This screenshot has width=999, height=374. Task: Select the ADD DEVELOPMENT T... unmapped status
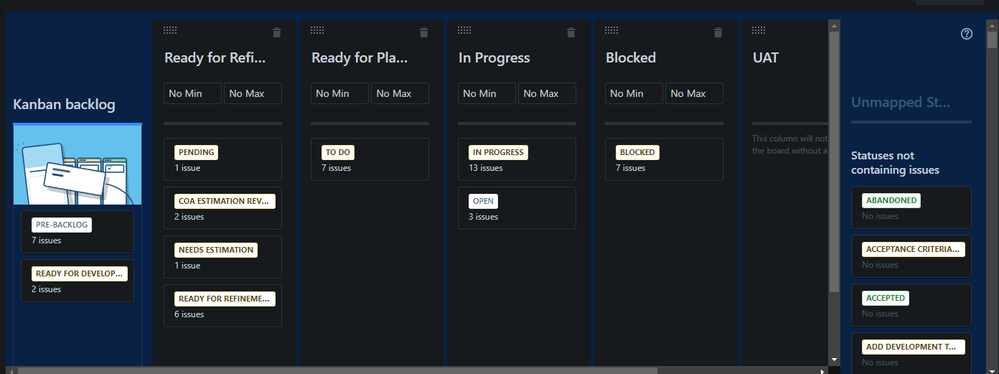[x=911, y=353]
